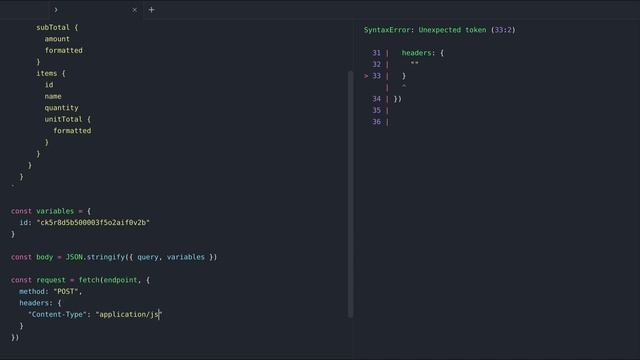The image size is (640, 360).
Task: Click the cart id string value
Action: coord(93,222)
